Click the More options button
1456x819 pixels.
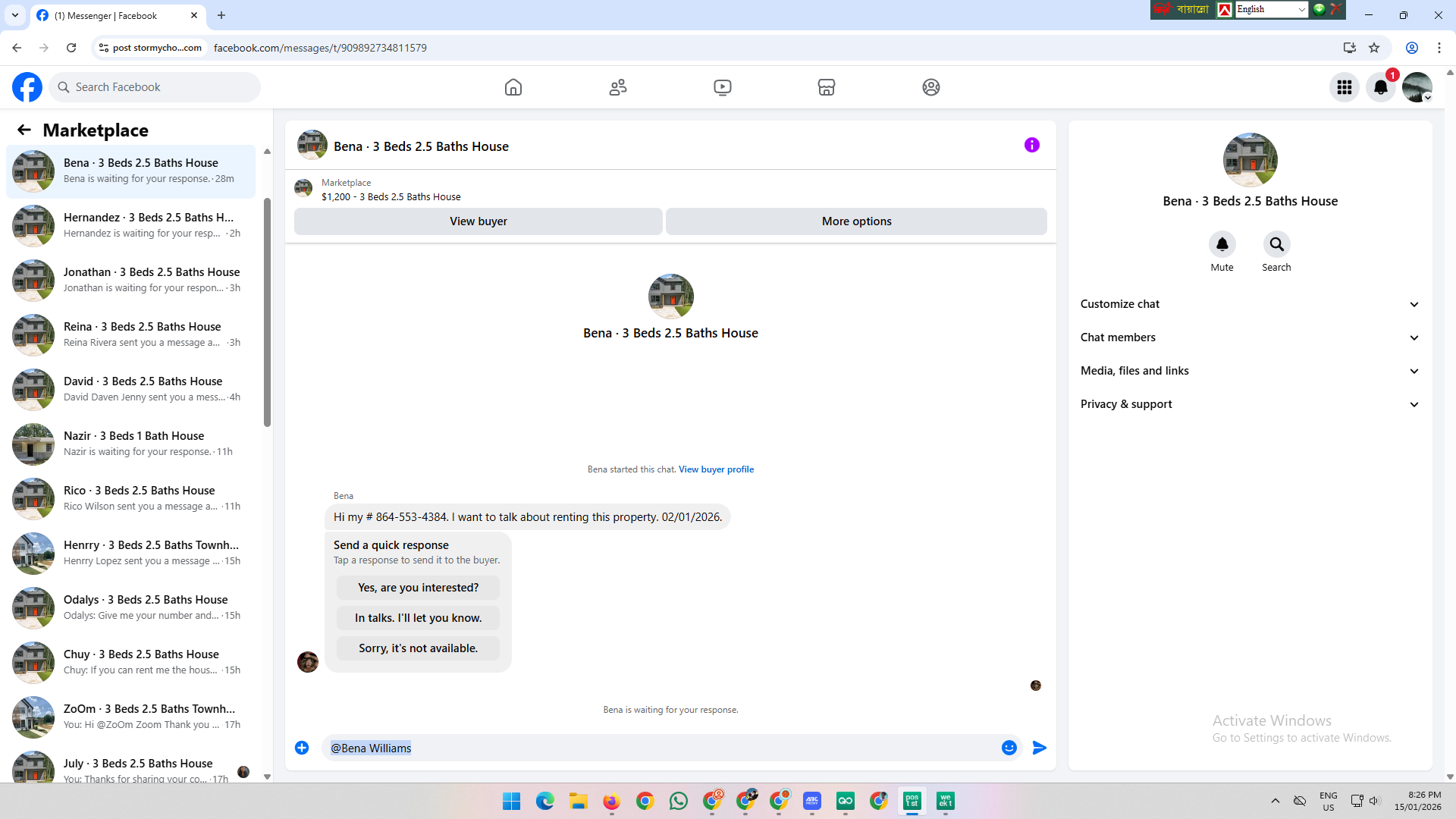(856, 221)
